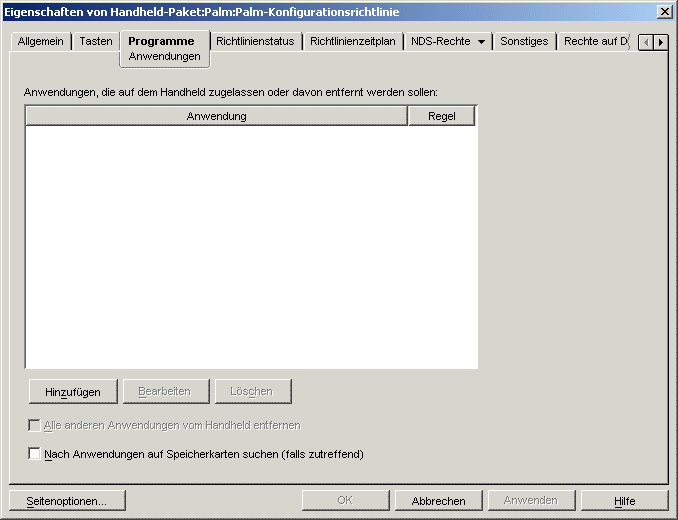Switch to the Sonstiges tab

click(x=524, y=41)
